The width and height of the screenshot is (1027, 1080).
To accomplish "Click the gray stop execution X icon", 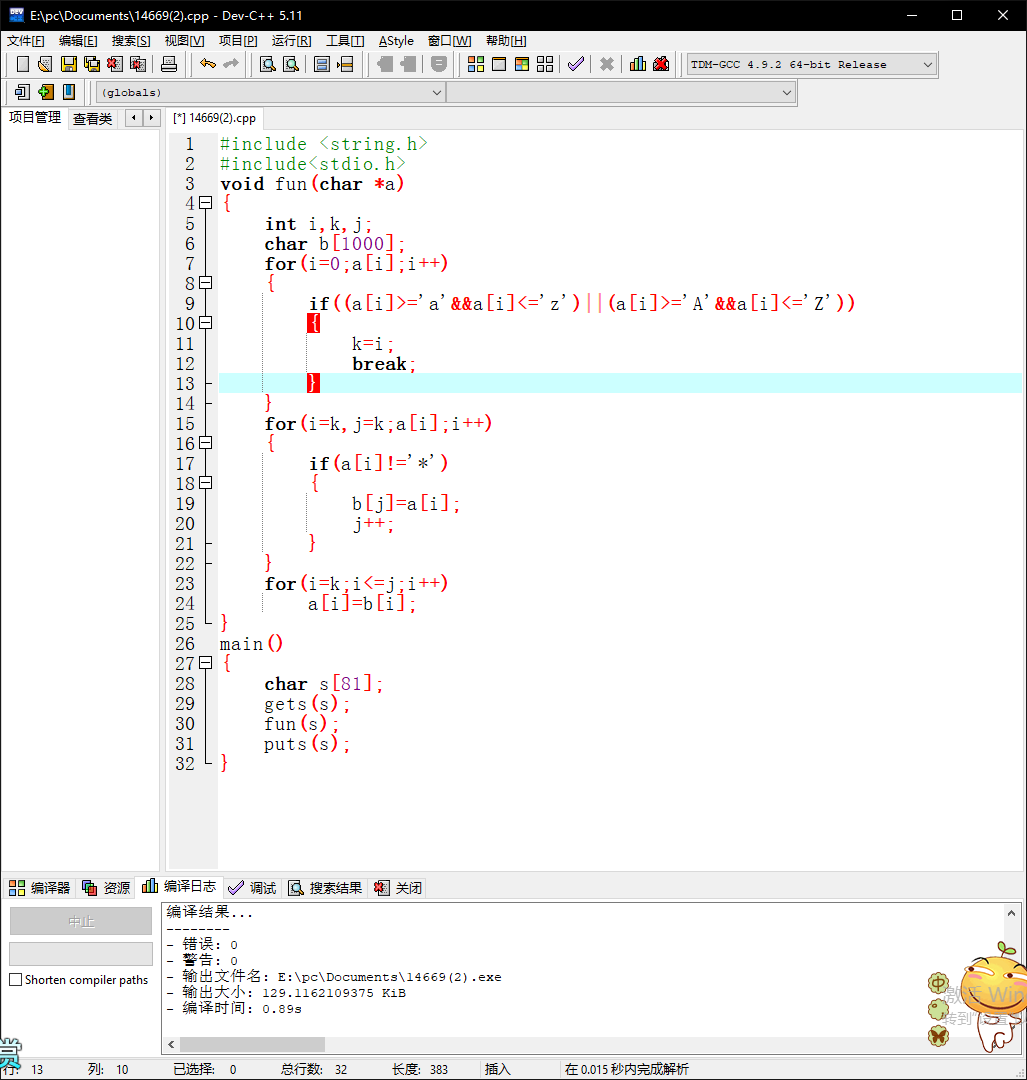I will click(x=607, y=64).
